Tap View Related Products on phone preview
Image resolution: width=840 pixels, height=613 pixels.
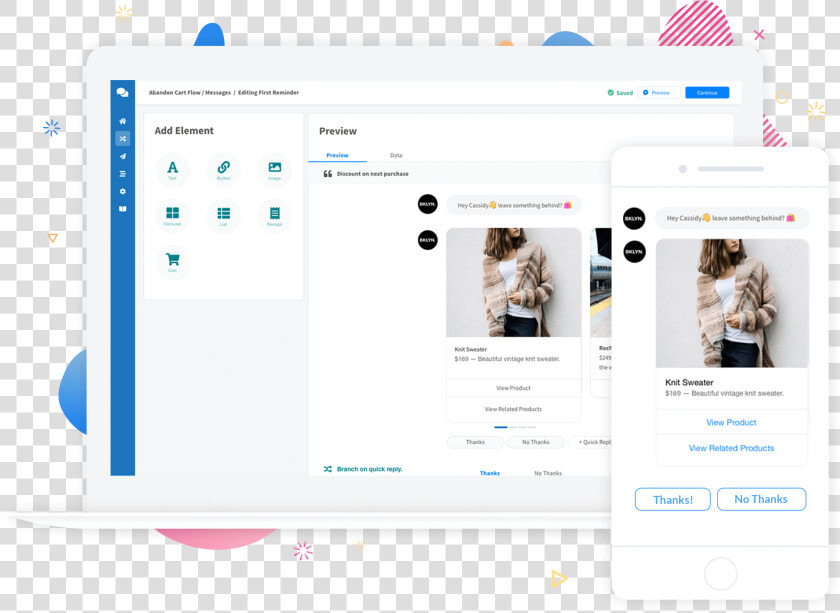pyautogui.click(x=731, y=448)
